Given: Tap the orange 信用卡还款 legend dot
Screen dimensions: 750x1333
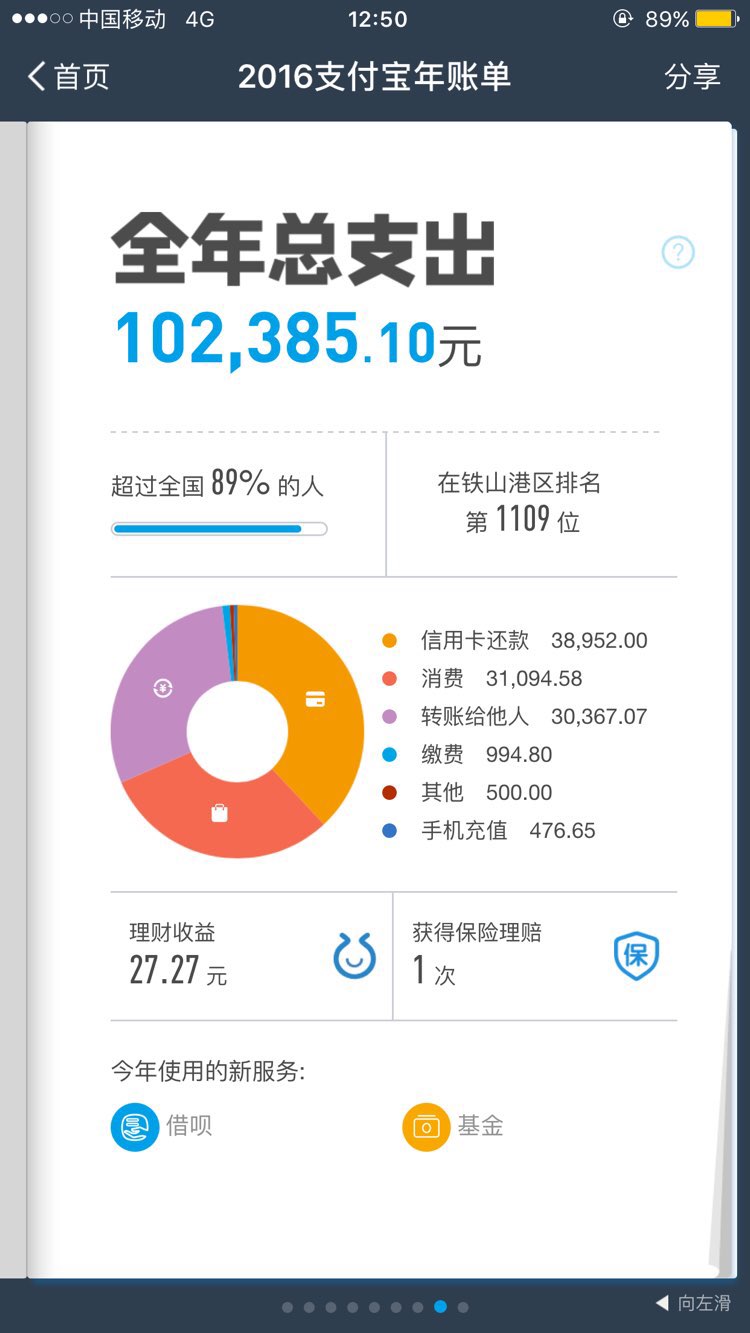Looking at the screenshot, I should pyautogui.click(x=389, y=641).
